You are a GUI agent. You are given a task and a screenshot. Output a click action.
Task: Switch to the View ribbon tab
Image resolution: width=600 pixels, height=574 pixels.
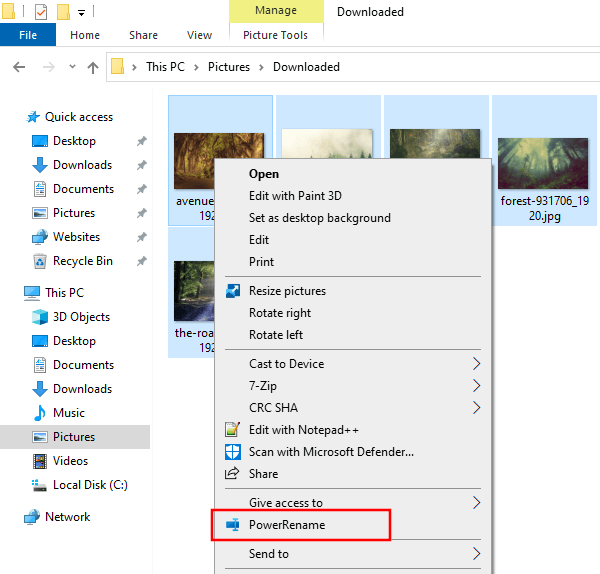(x=199, y=35)
